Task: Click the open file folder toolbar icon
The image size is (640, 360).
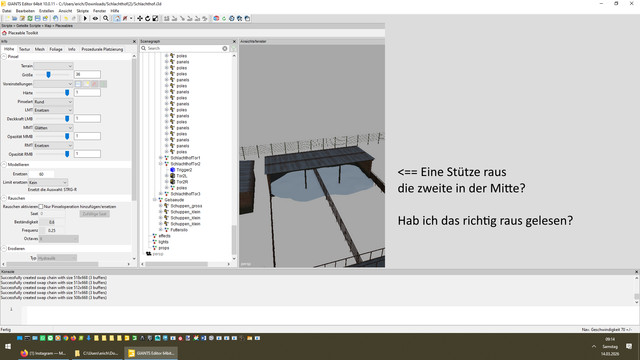Action: click(x=15, y=18)
